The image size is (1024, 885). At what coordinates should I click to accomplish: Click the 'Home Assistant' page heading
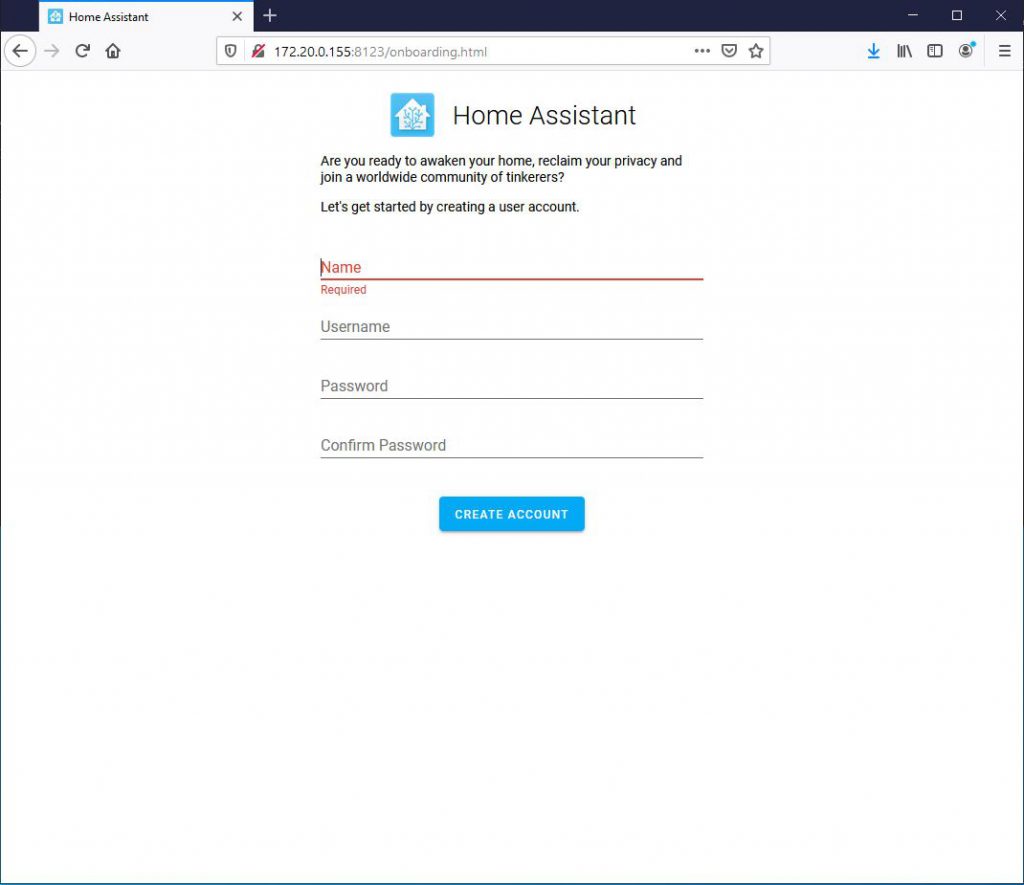(544, 116)
